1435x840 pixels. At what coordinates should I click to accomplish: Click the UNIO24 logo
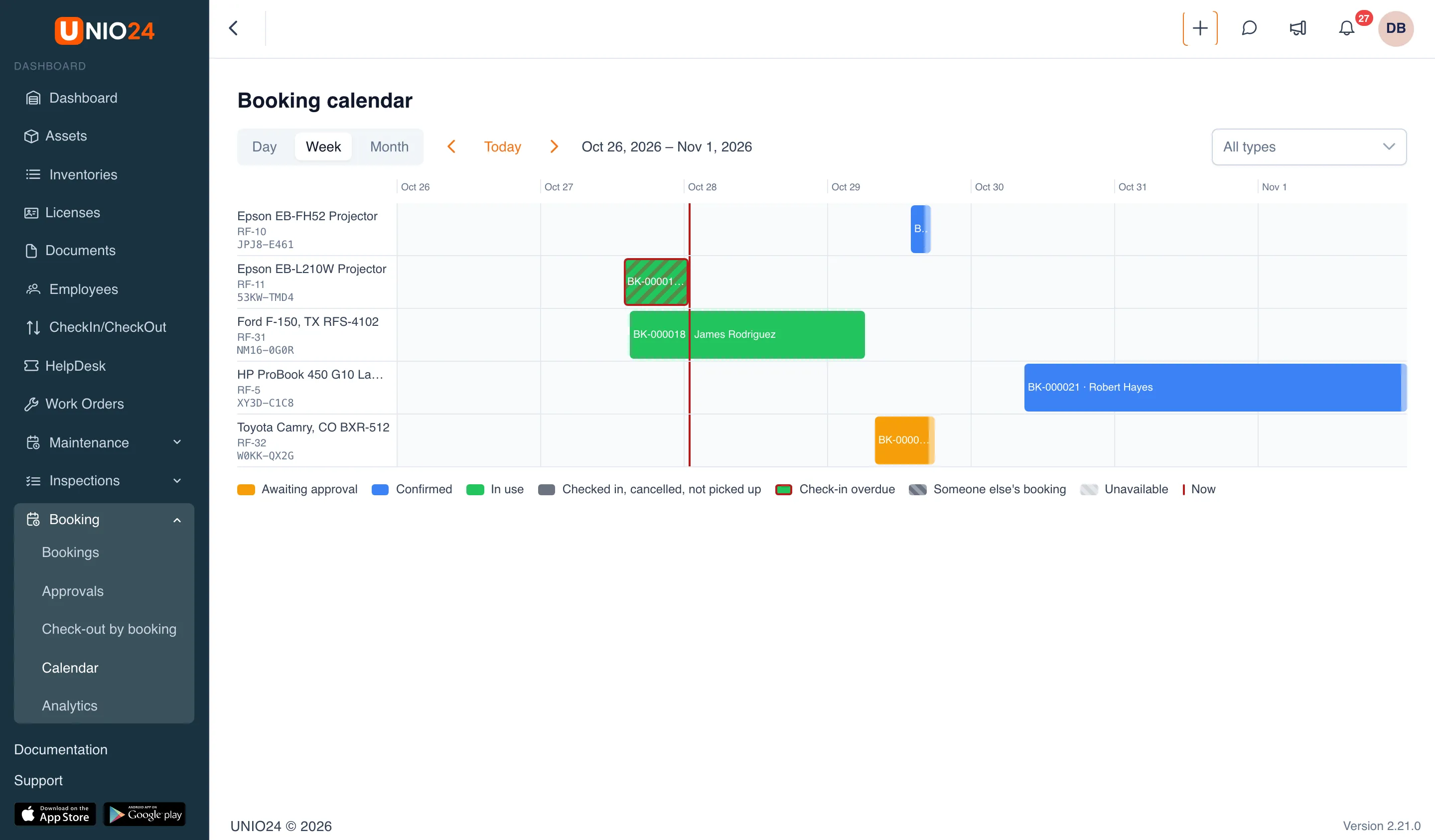click(104, 31)
